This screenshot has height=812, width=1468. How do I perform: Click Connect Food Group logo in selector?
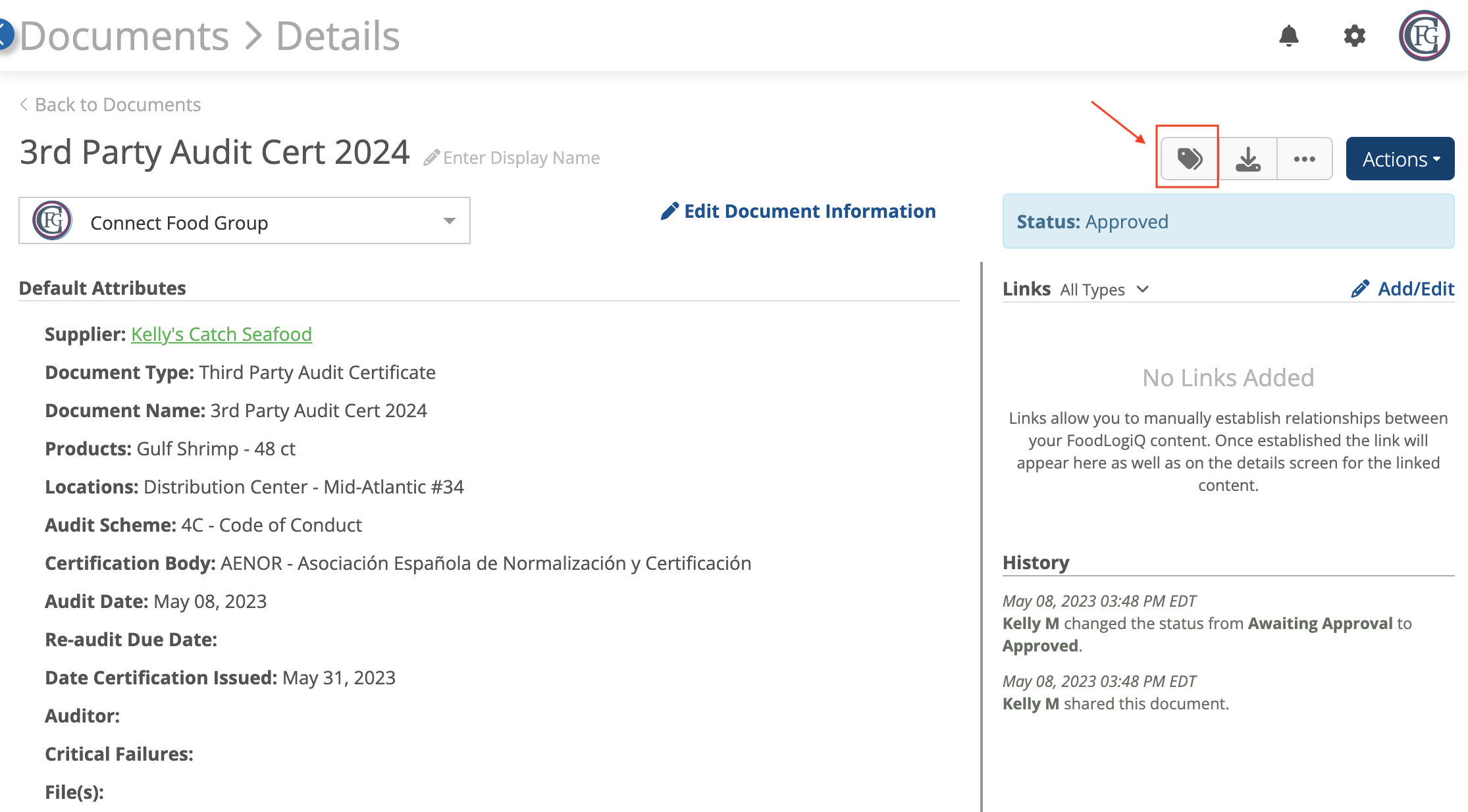[53, 220]
